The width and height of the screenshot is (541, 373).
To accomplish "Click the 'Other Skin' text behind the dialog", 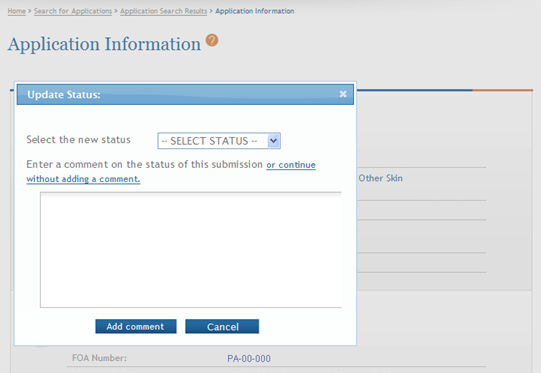I will [381, 178].
